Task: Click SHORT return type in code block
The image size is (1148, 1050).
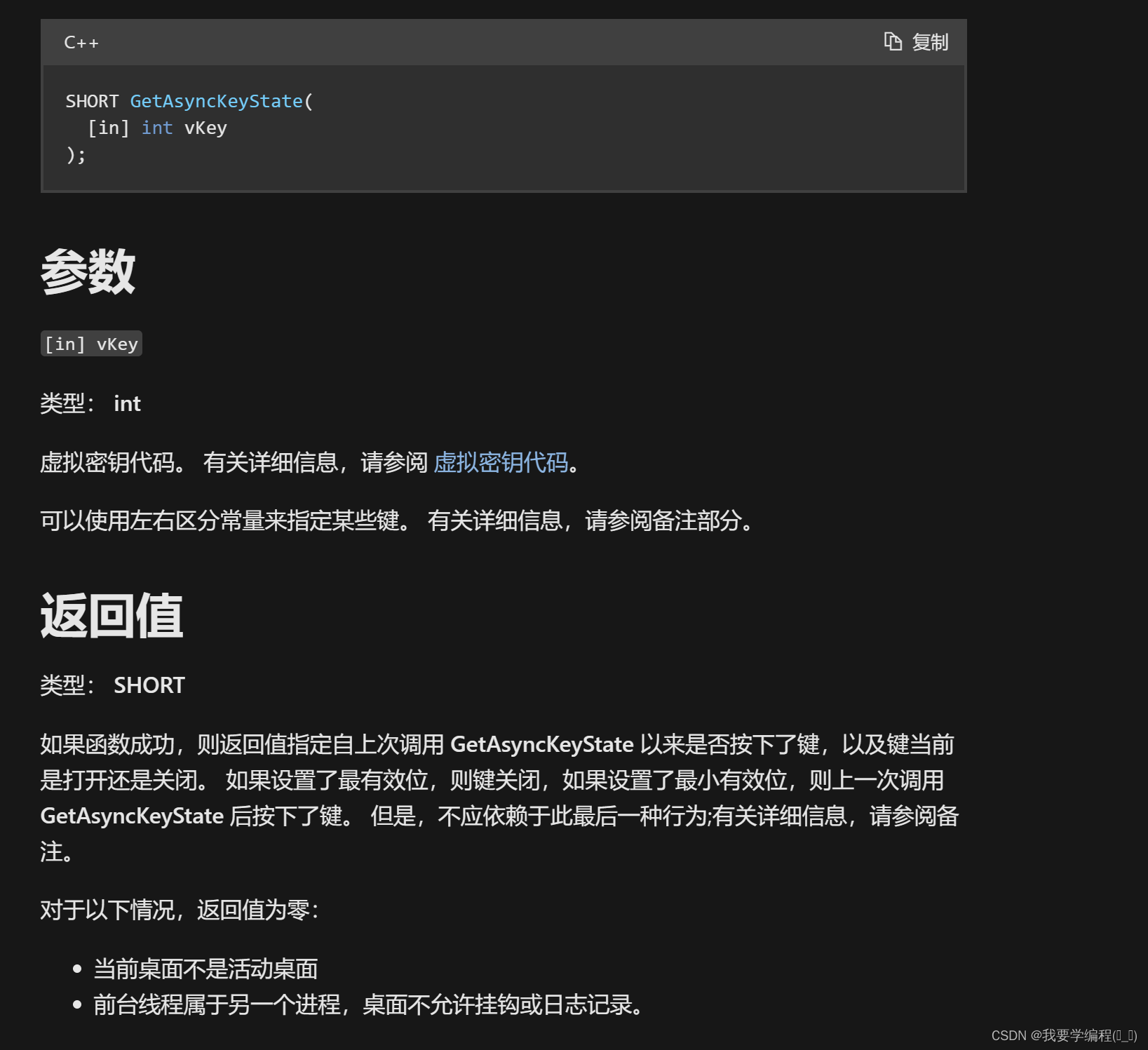Action: click(x=92, y=101)
